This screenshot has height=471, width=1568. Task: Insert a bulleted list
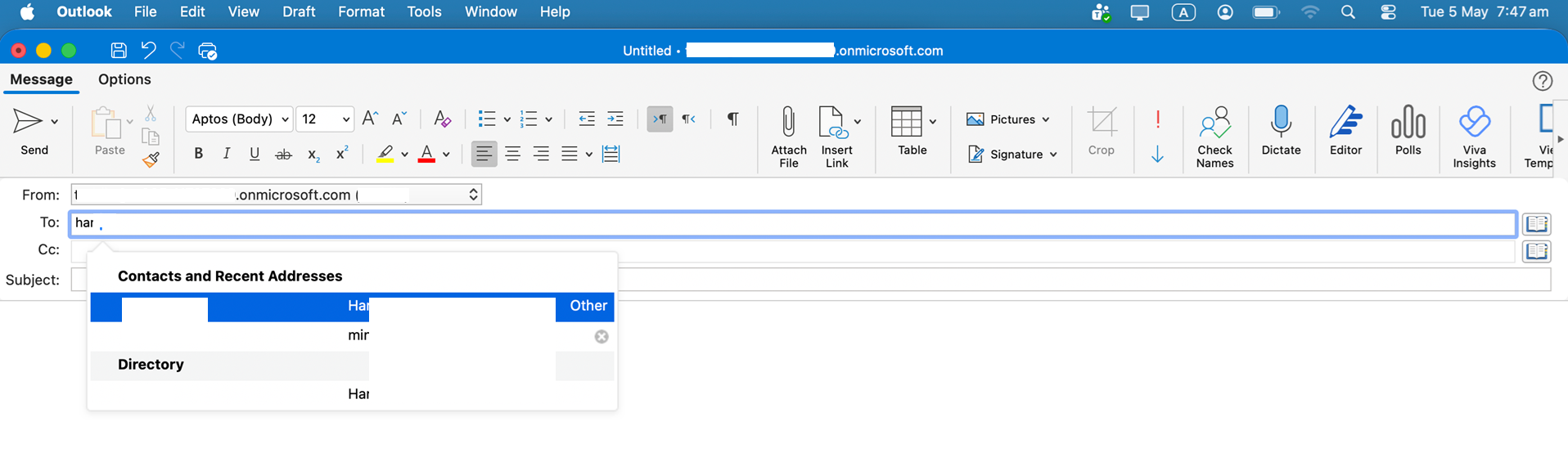click(487, 119)
